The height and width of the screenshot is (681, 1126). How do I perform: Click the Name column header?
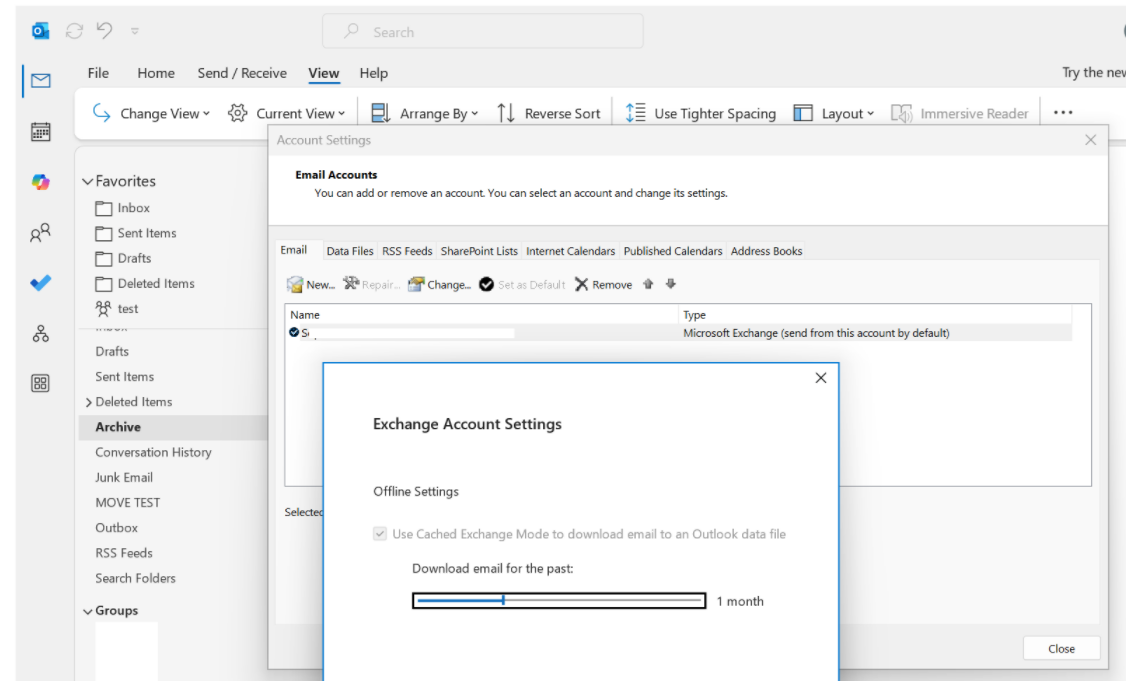(x=482, y=315)
